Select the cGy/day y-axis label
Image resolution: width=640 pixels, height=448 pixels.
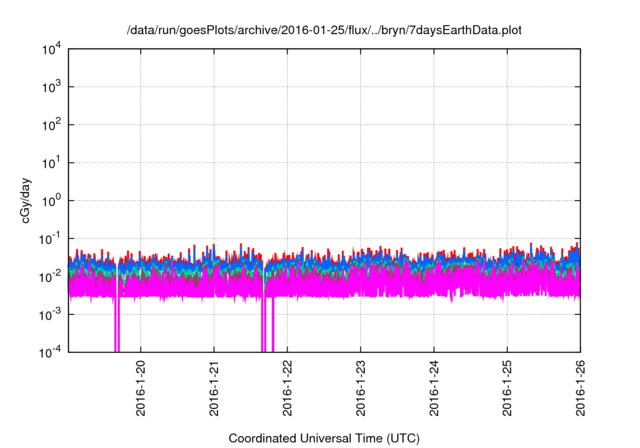[x=25, y=200]
